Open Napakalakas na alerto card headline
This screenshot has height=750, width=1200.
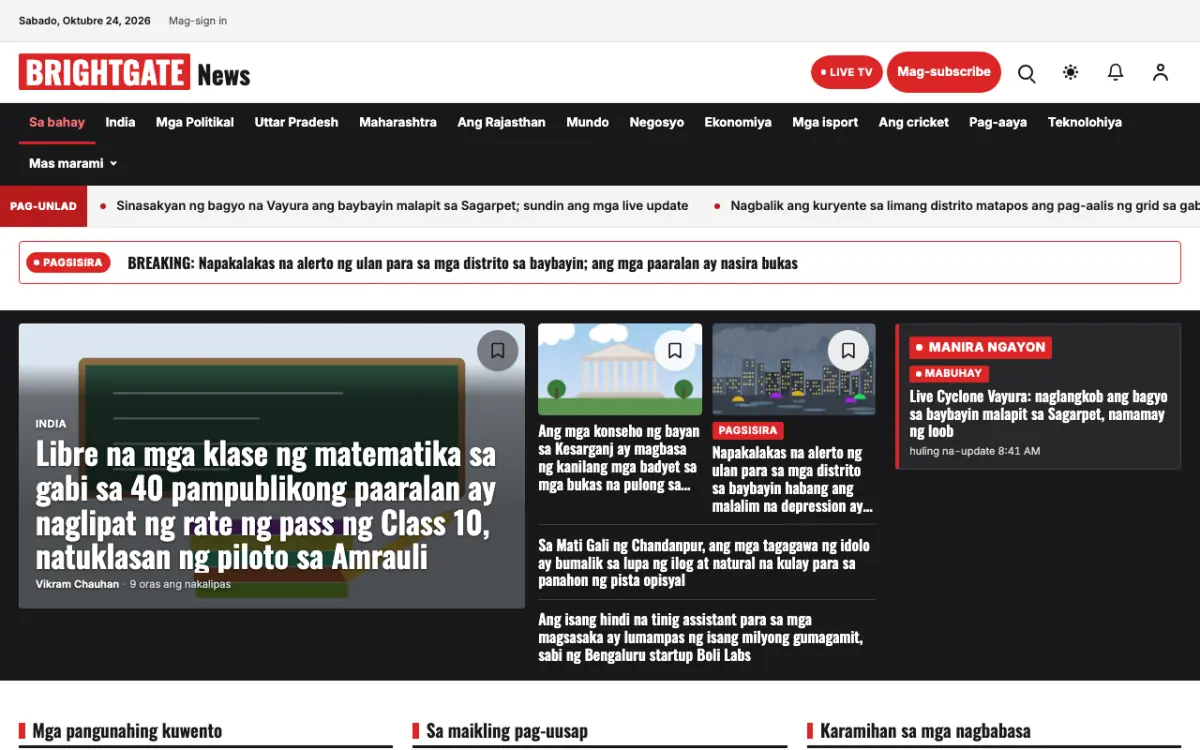(793, 480)
